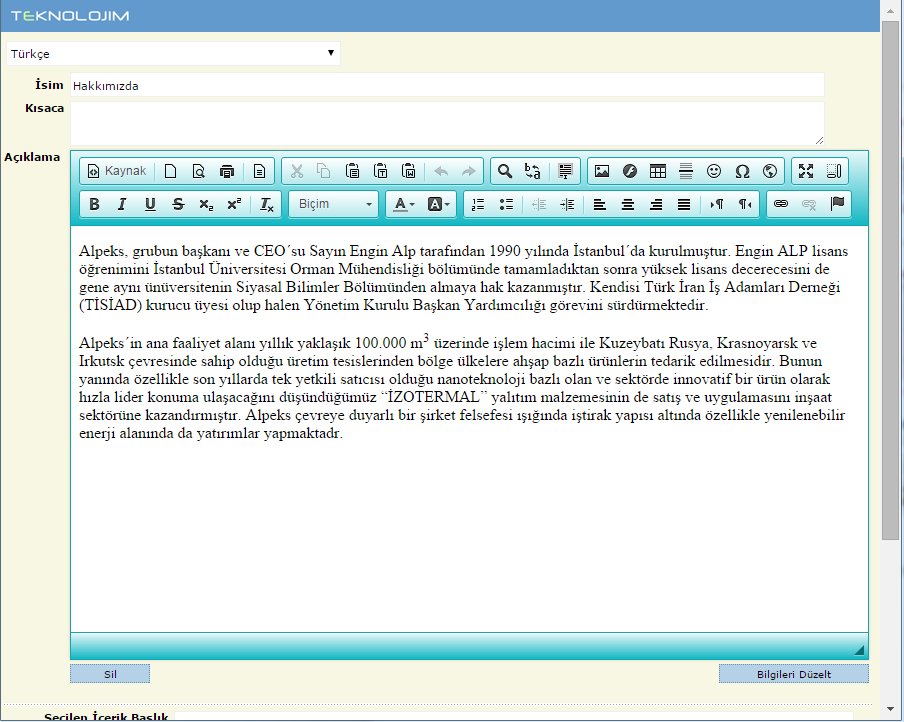Toggle Strikethrough formatting
Screen dimensions: 904x722
[178, 204]
